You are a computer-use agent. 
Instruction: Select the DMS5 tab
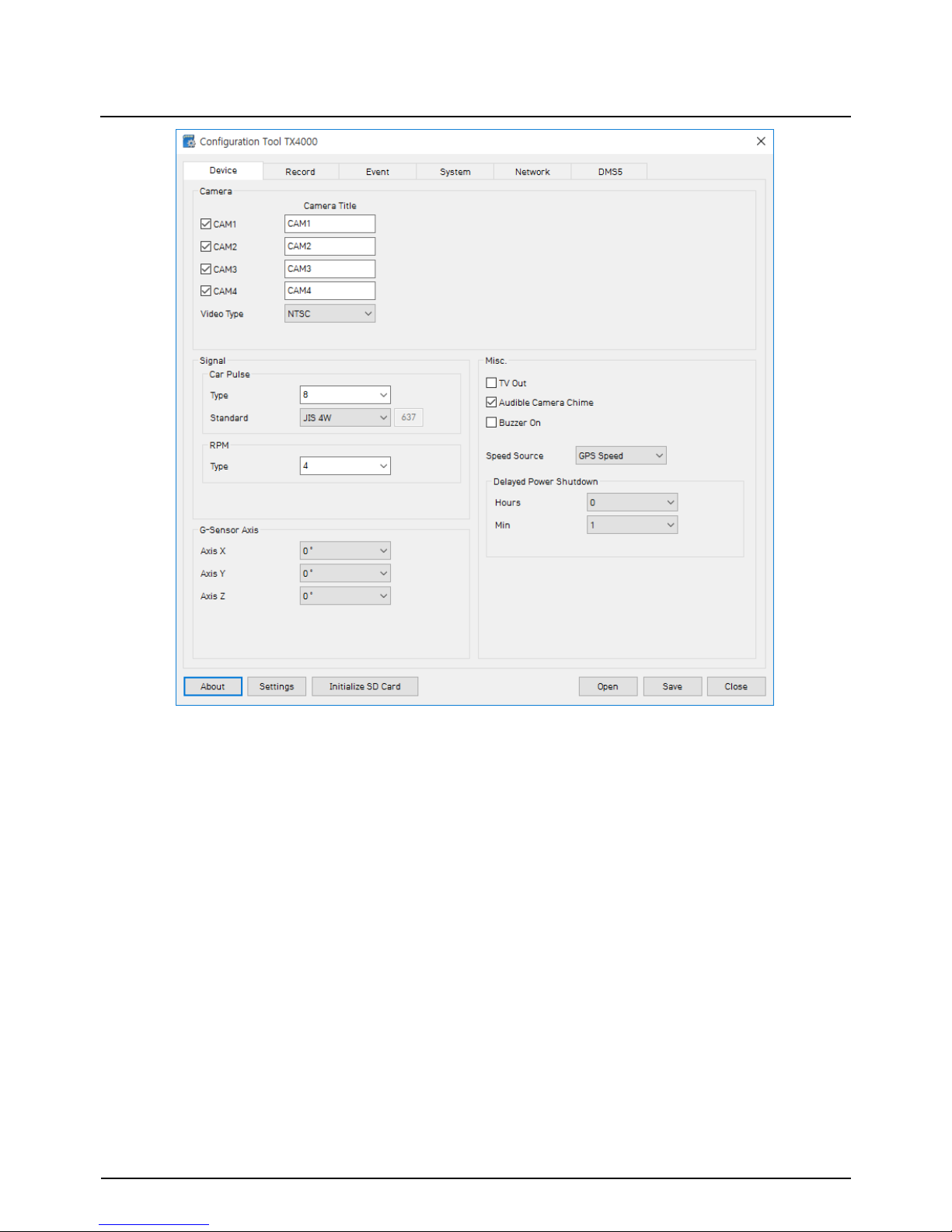click(610, 172)
